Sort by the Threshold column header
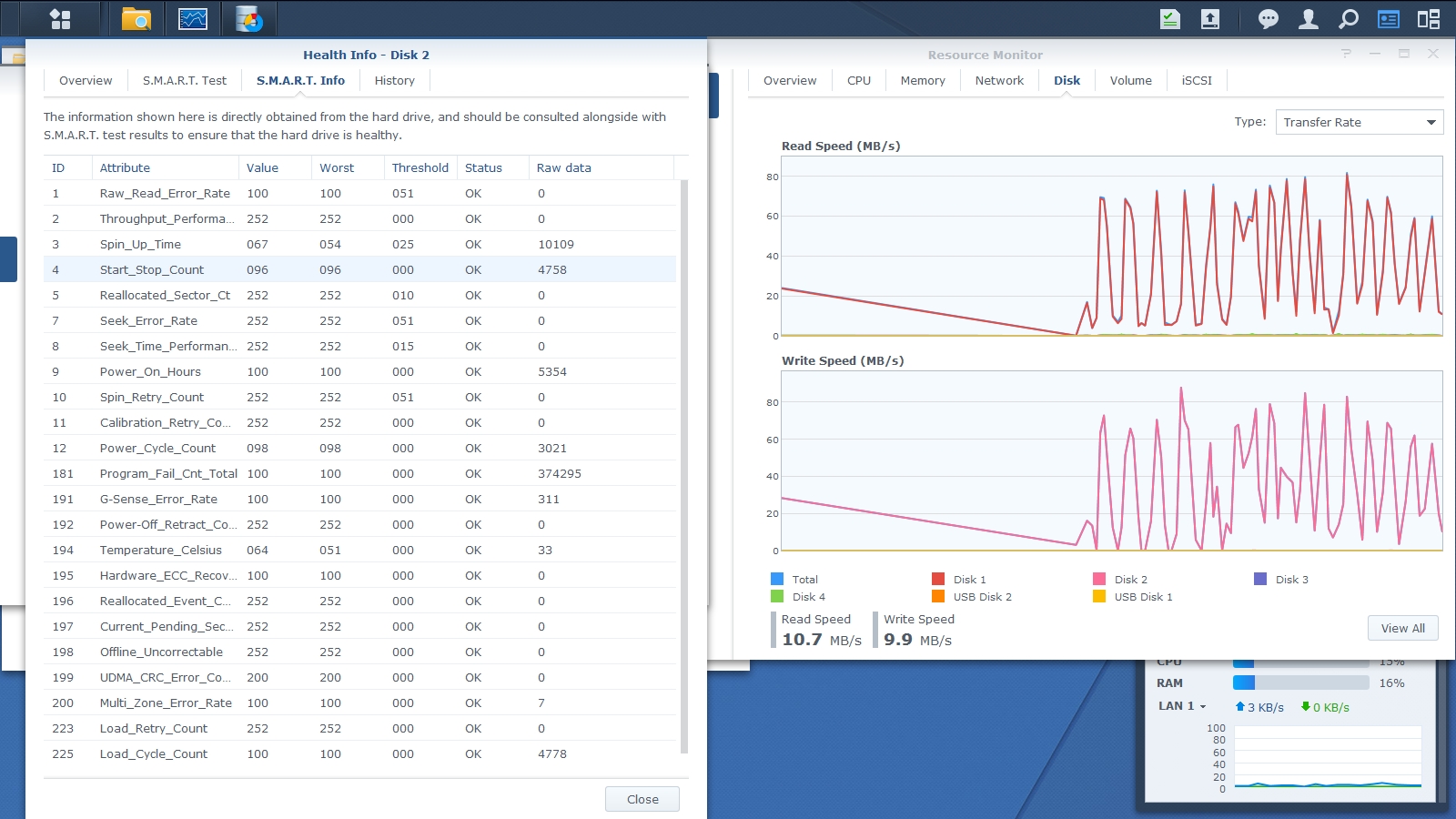 tap(420, 167)
